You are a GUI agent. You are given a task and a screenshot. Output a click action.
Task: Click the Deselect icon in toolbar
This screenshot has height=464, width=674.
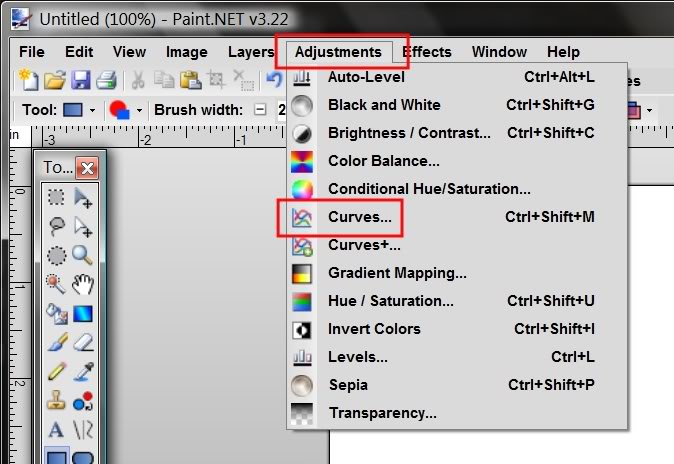click(x=243, y=80)
